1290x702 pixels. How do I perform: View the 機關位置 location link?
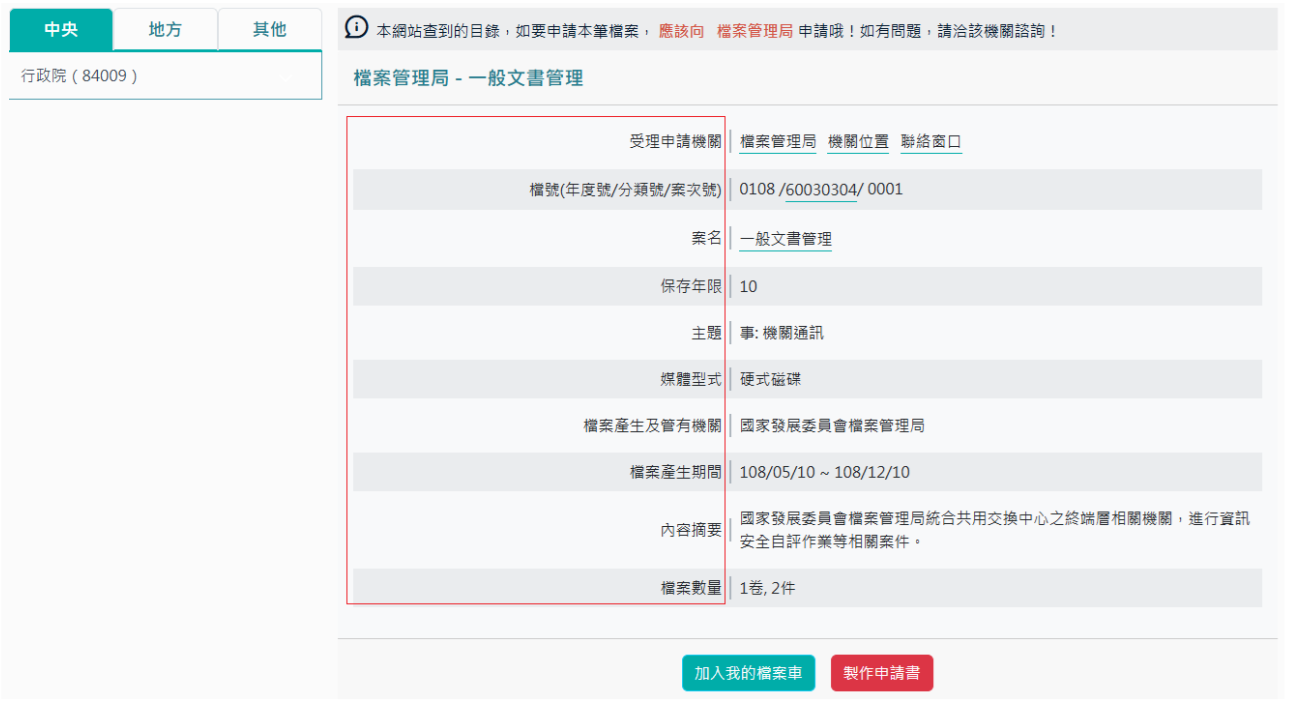point(856,141)
